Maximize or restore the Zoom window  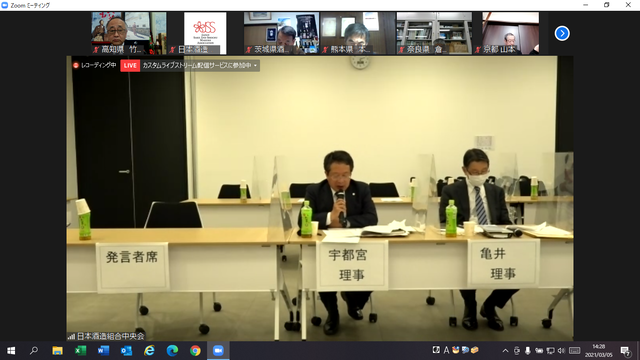(607, 5)
